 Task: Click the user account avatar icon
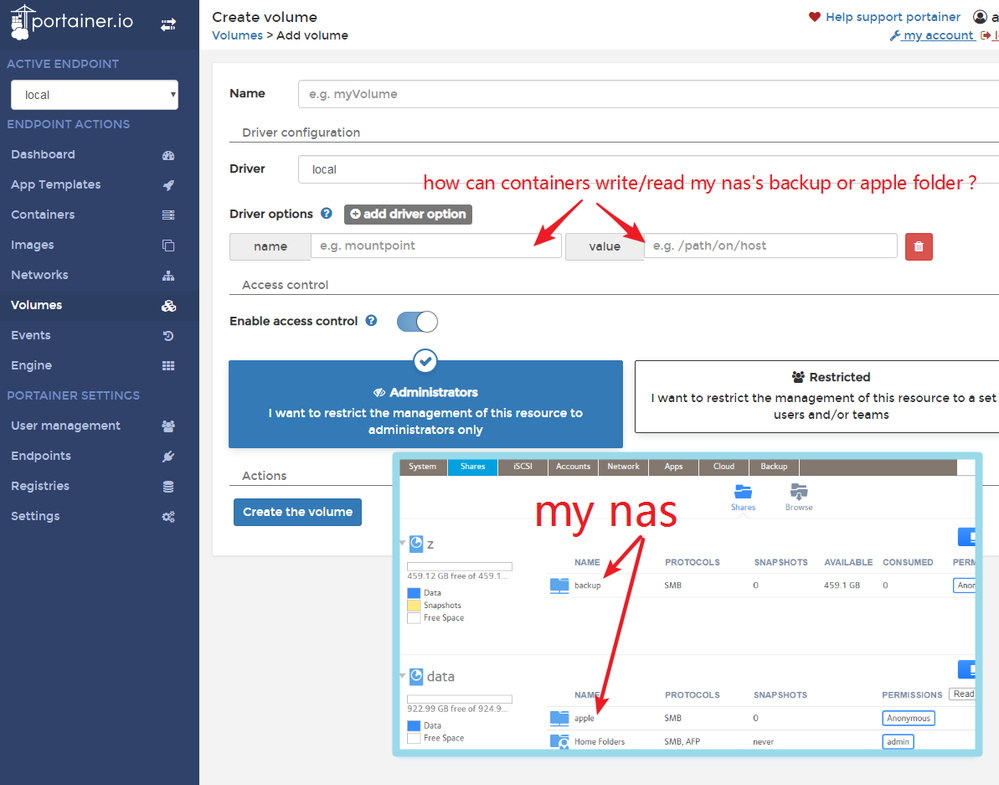(980, 17)
